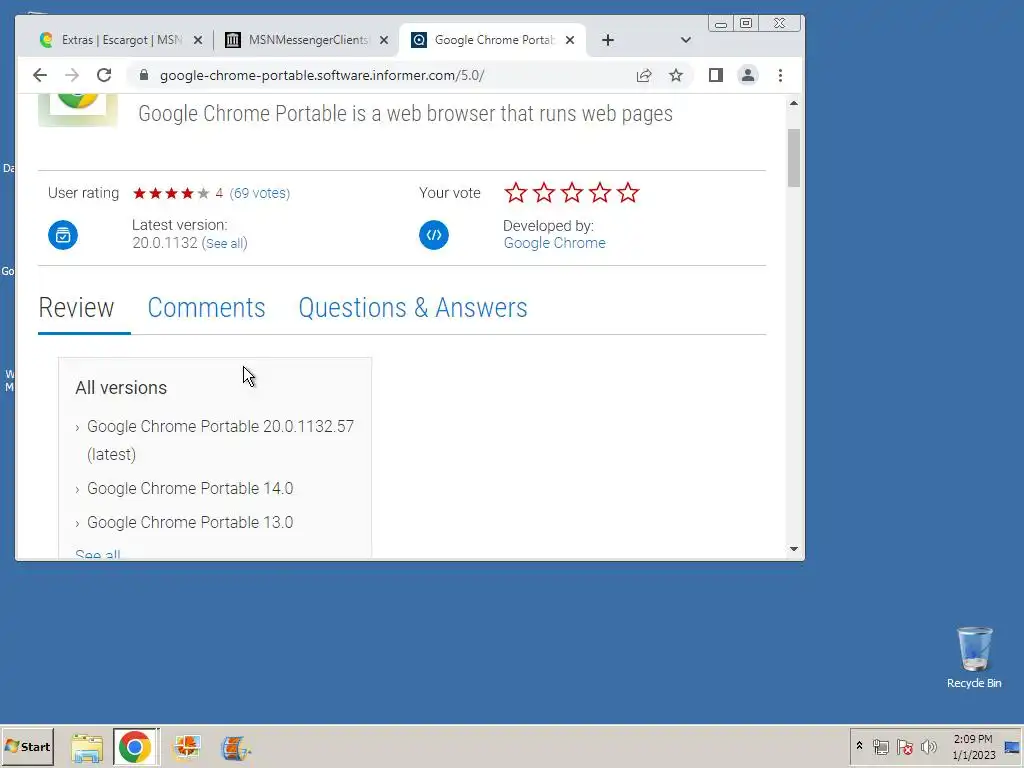Open the Windows Start menu
Image resolution: width=1024 pixels, height=768 pixels.
[28, 746]
